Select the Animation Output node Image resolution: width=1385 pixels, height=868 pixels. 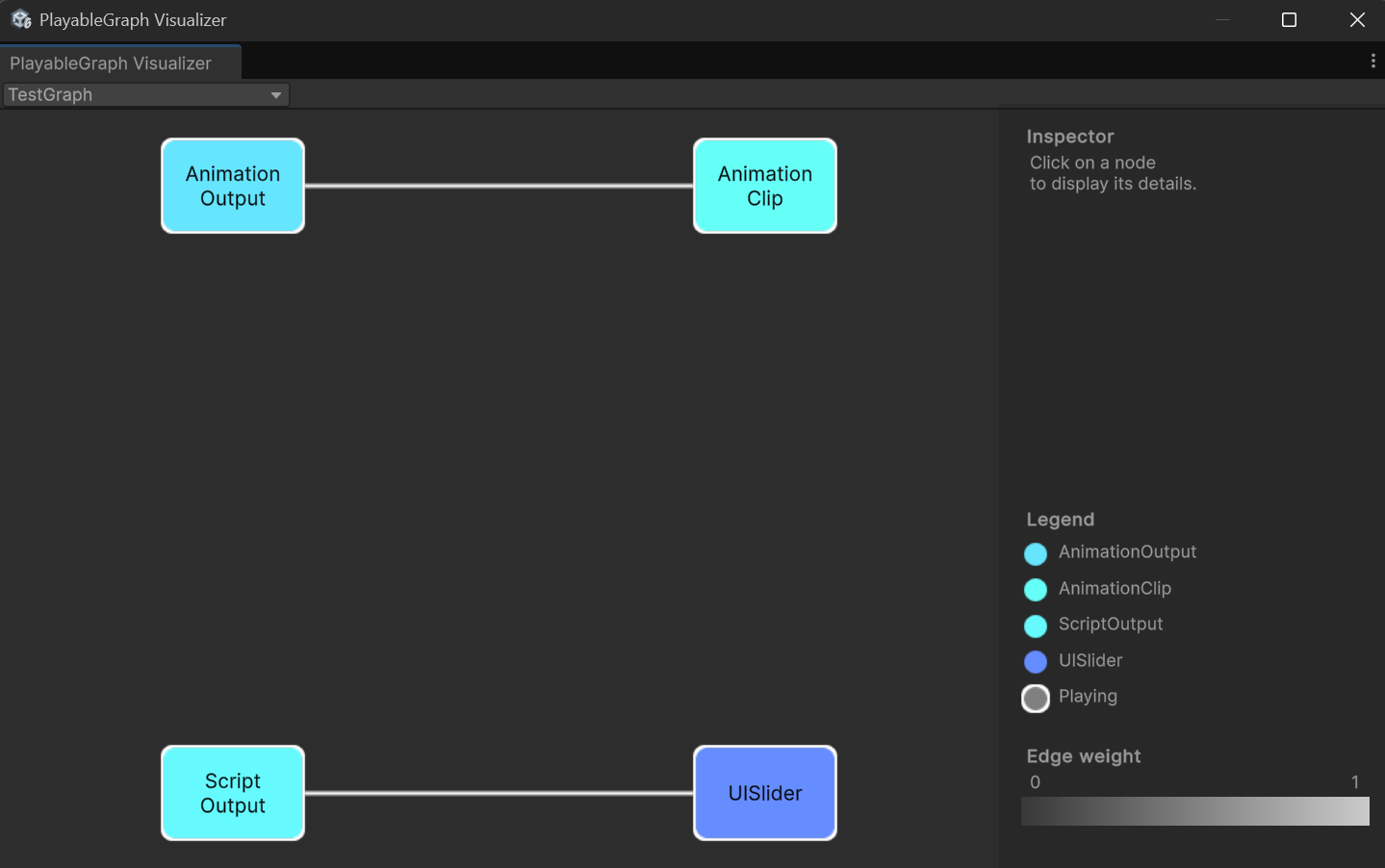pyautogui.click(x=233, y=186)
